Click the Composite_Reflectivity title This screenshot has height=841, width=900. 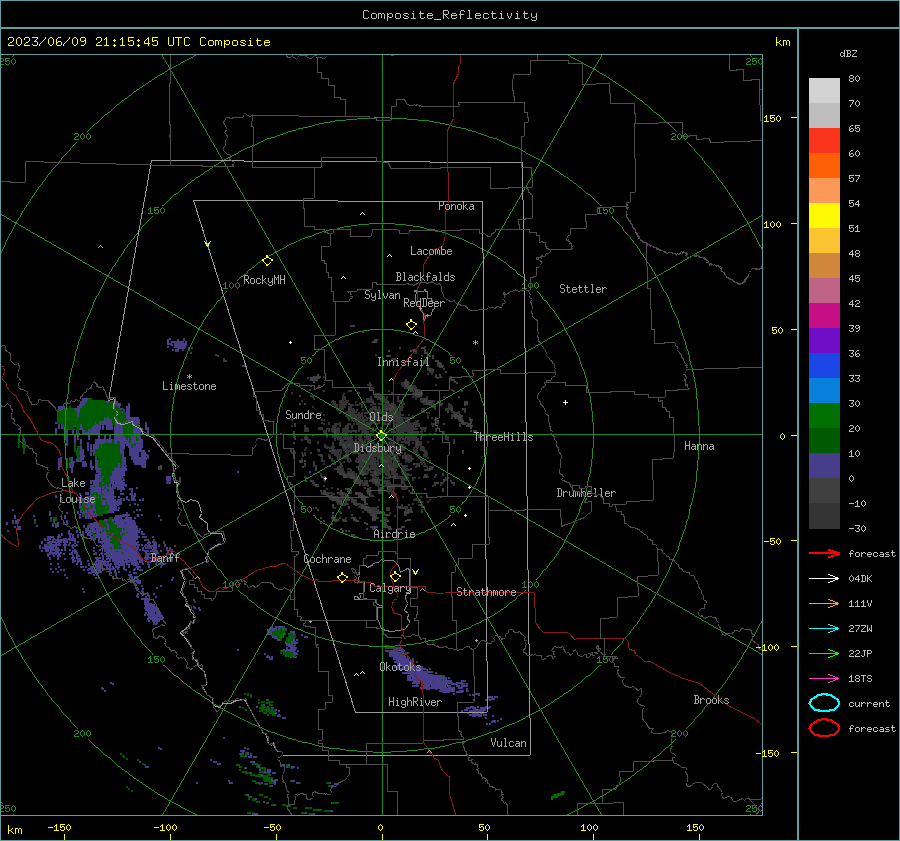[450, 15]
